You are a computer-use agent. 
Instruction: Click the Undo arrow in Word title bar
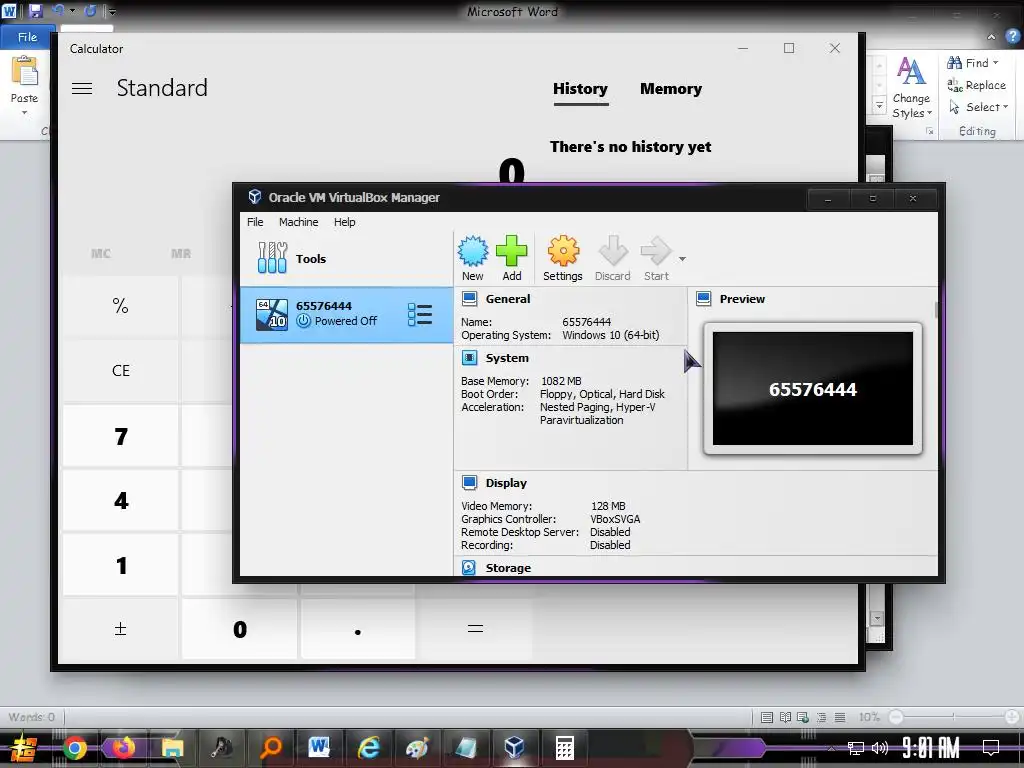click(58, 10)
